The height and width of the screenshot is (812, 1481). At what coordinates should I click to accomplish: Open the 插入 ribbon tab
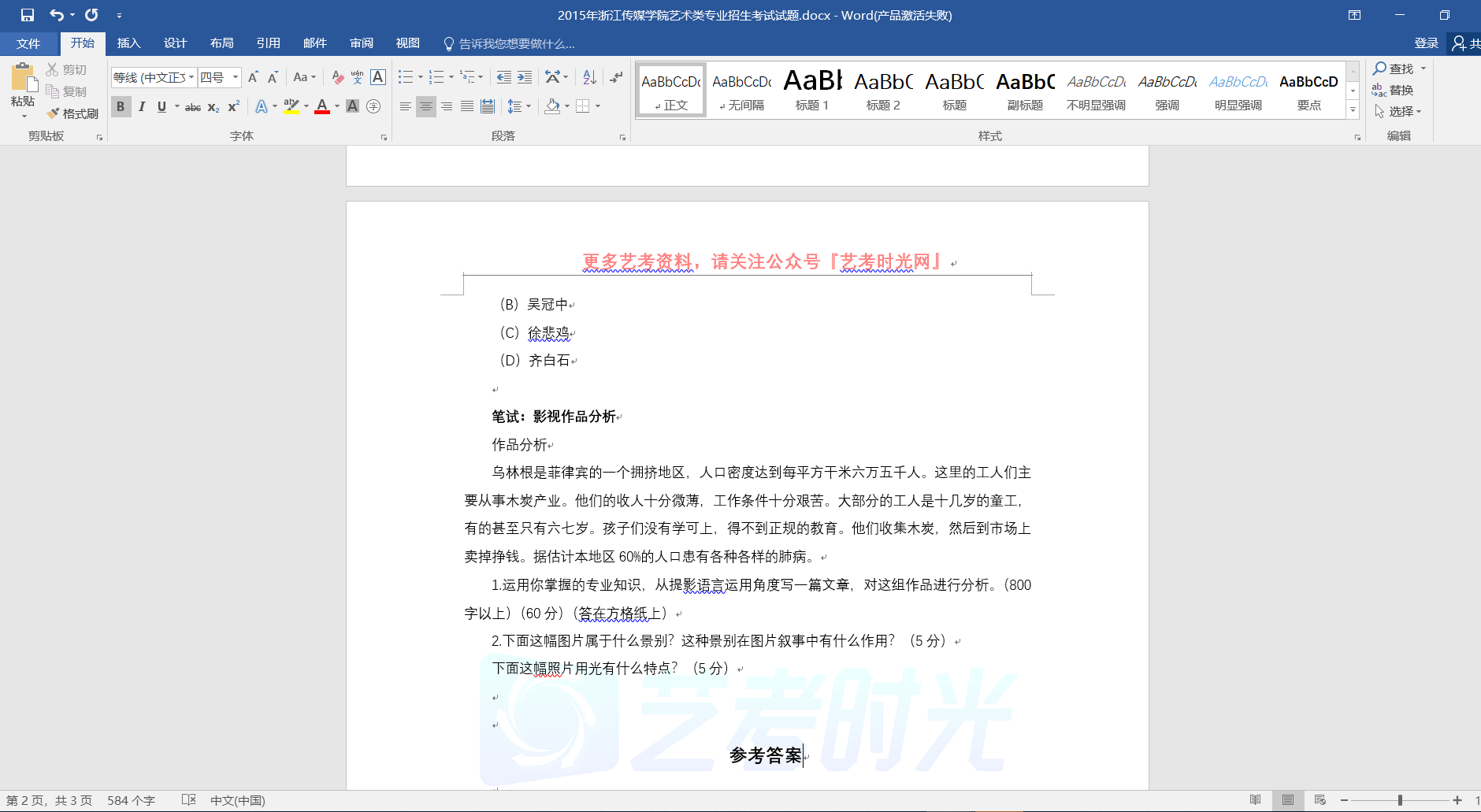tap(128, 43)
